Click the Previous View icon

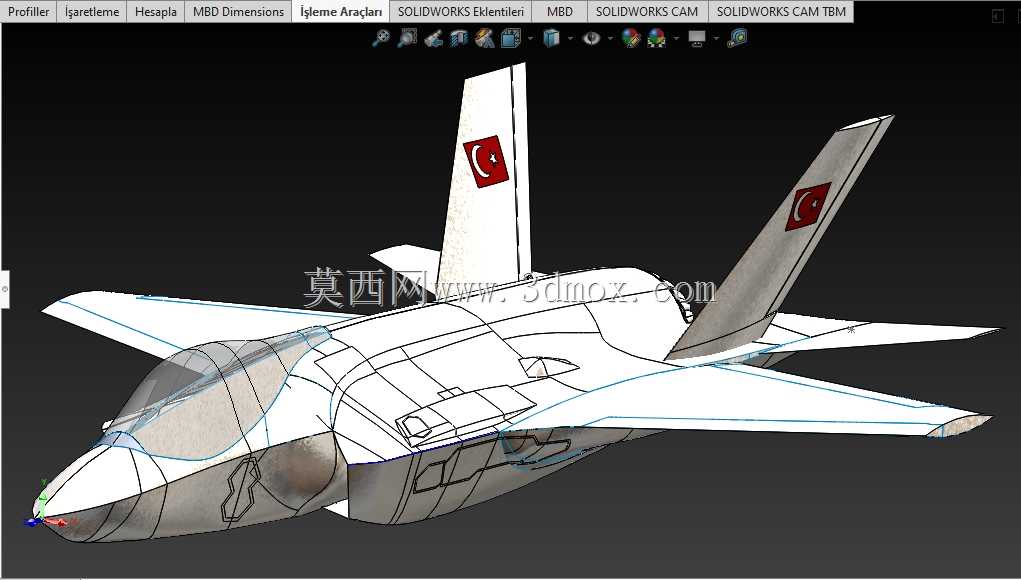click(433, 38)
